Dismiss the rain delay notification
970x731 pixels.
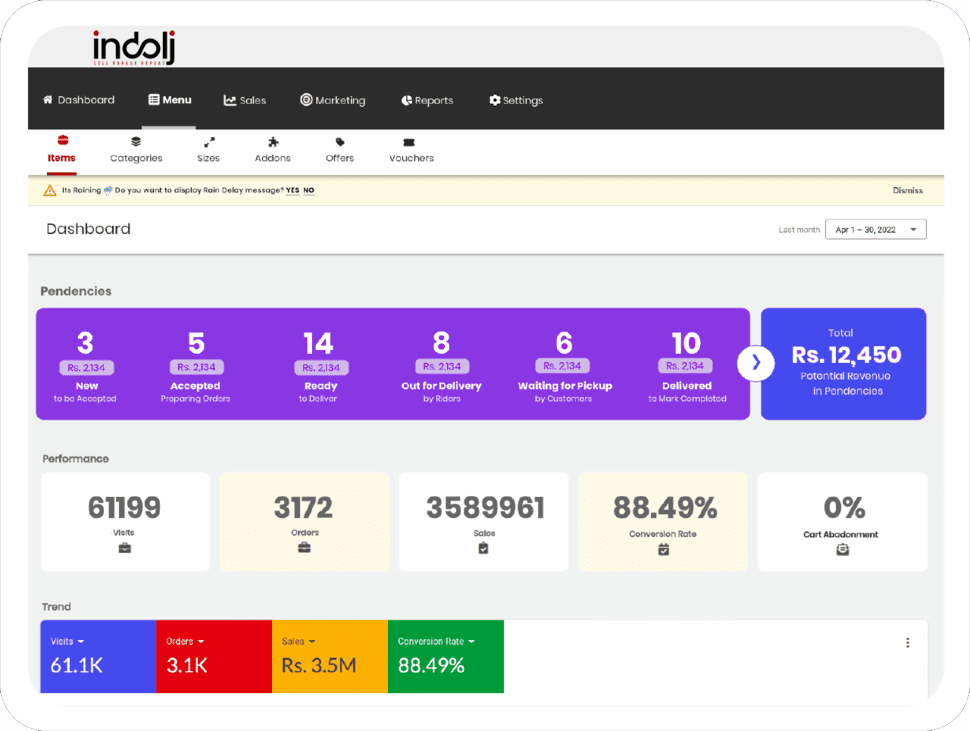[x=906, y=189]
